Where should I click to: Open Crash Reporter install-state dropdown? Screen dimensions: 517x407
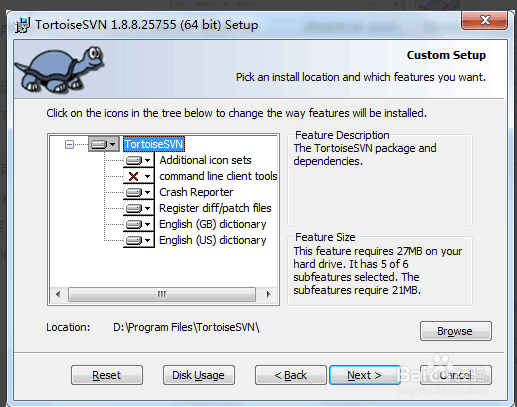click(x=139, y=192)
